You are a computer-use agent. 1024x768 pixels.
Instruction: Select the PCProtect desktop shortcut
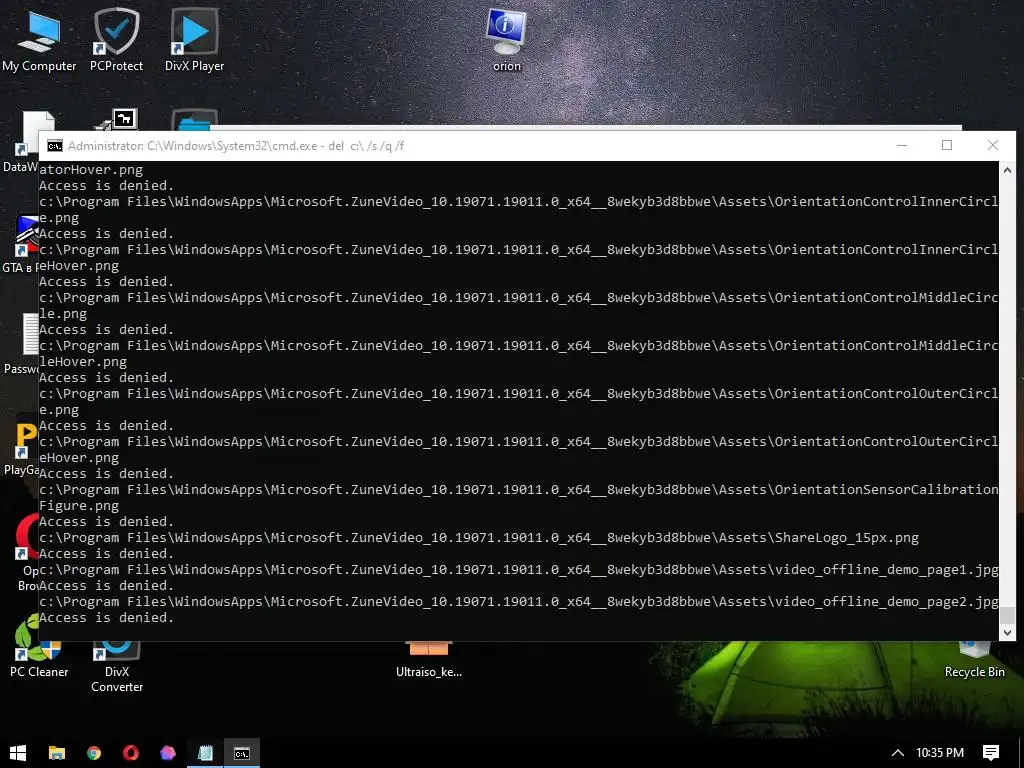116,40
